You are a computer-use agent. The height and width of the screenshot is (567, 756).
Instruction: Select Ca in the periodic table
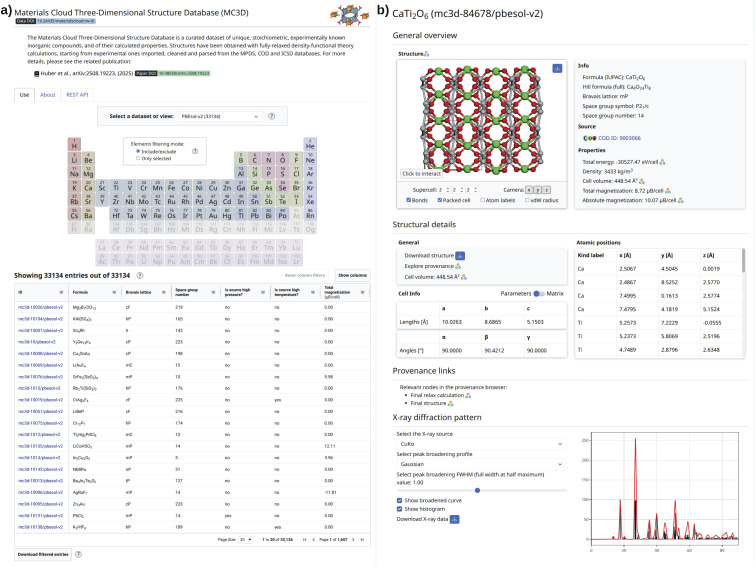(x=88, y=186)
